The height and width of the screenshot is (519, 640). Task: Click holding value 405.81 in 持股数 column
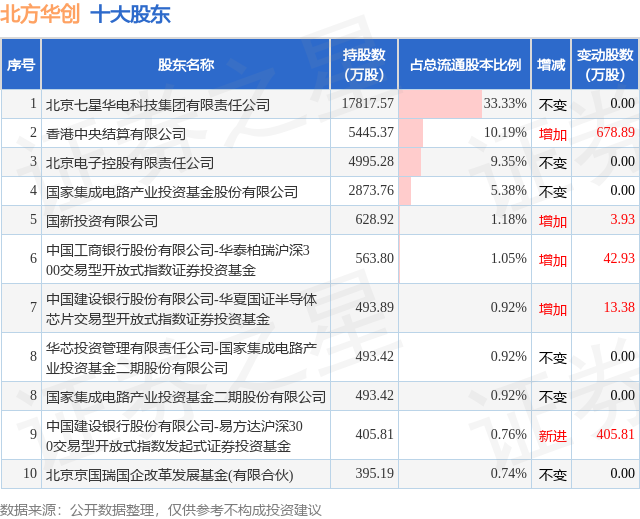point(374,434)
